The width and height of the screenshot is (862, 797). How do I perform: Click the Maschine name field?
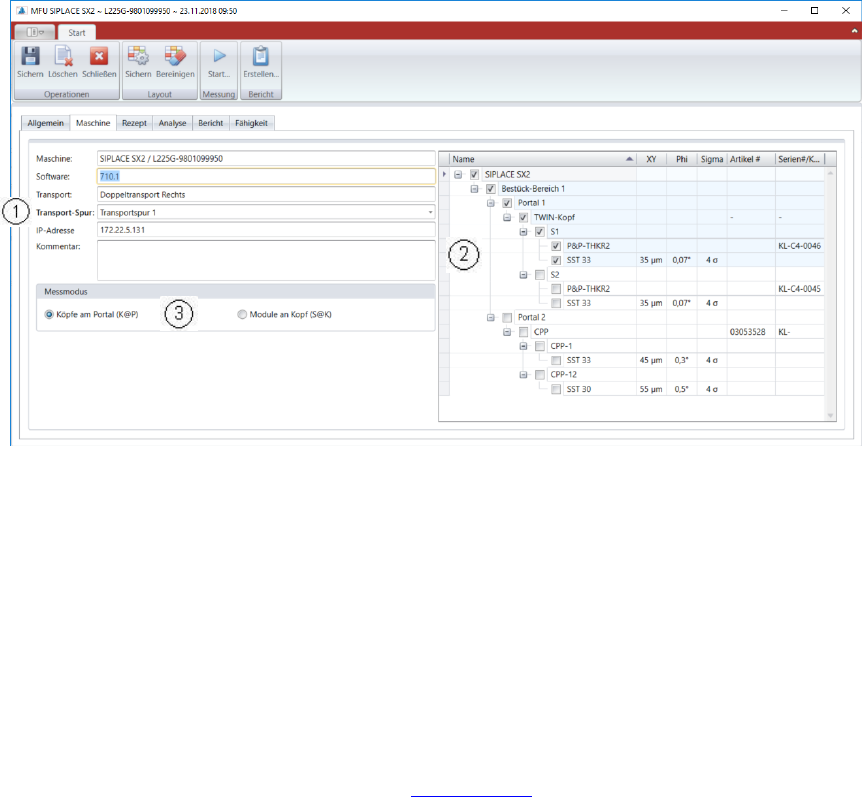[266, 158]
